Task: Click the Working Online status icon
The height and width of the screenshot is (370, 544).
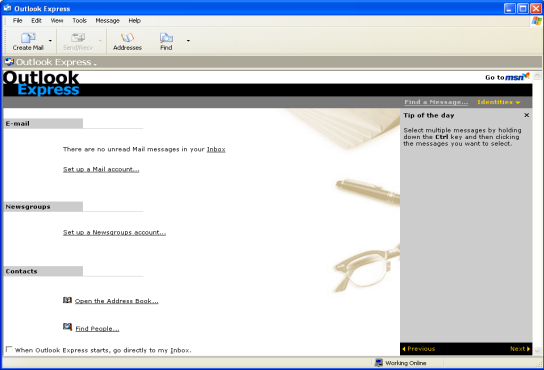Action: pos(379,363)
